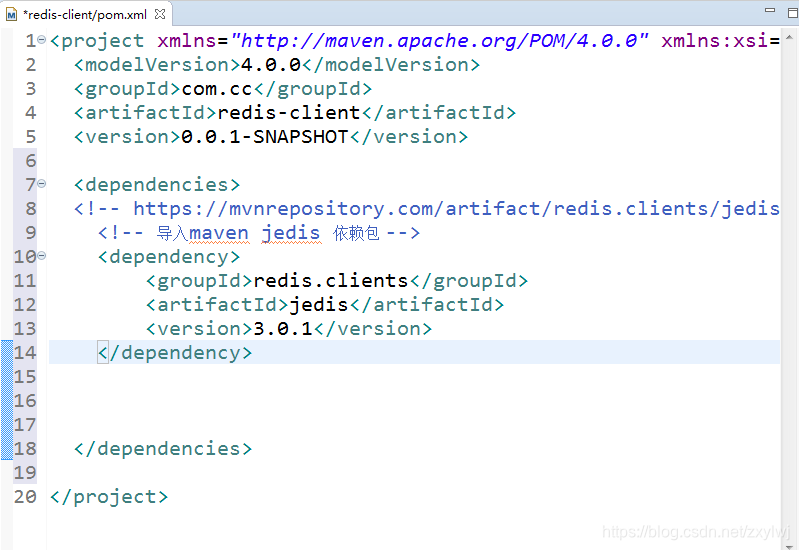Image resolution: width=799 pixels, height=550 pixels.
Task: Click the closing dependency tag on line 14
Action: click(x=175, y=353)
